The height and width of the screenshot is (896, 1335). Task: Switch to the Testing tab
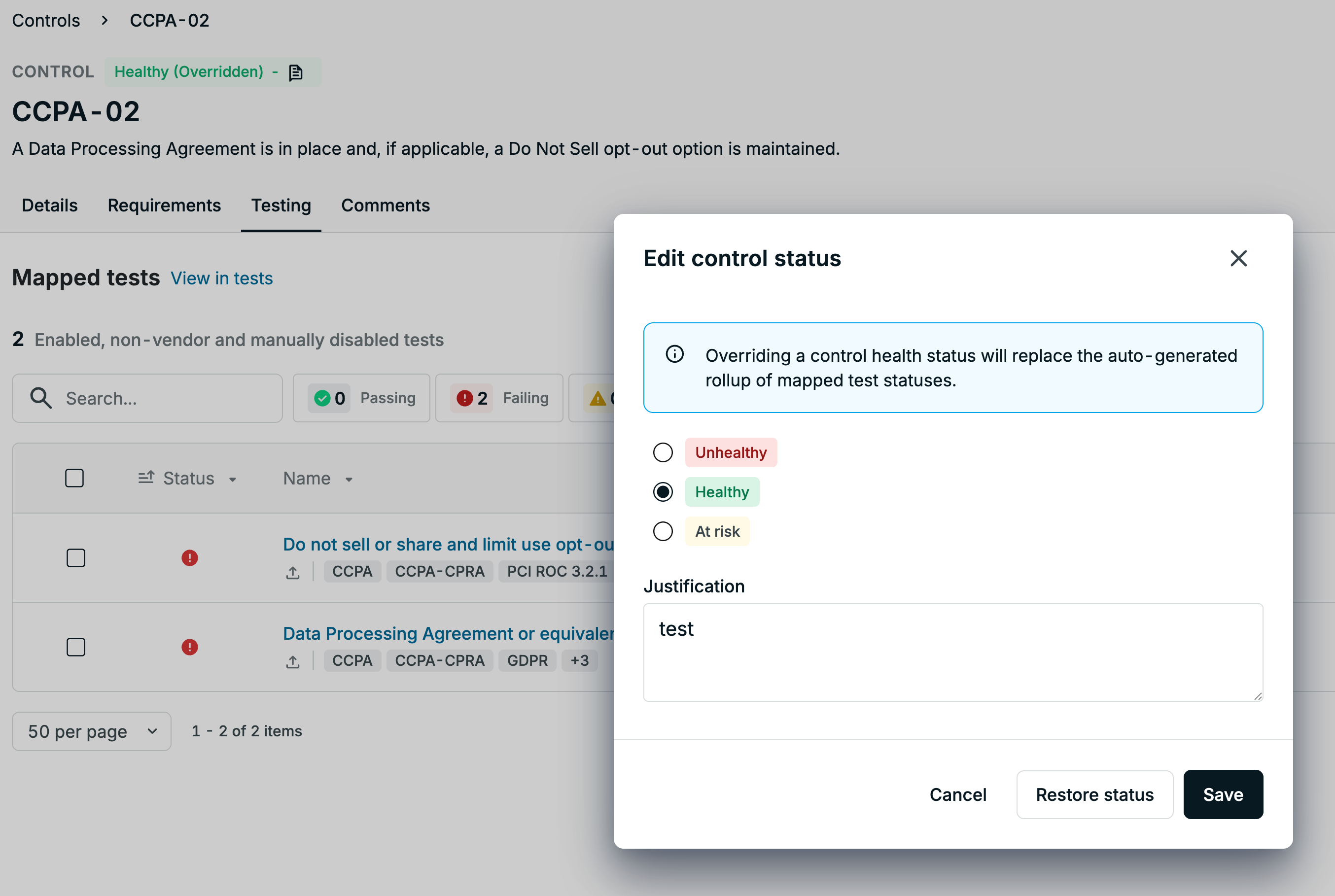(x=281, y=205)
